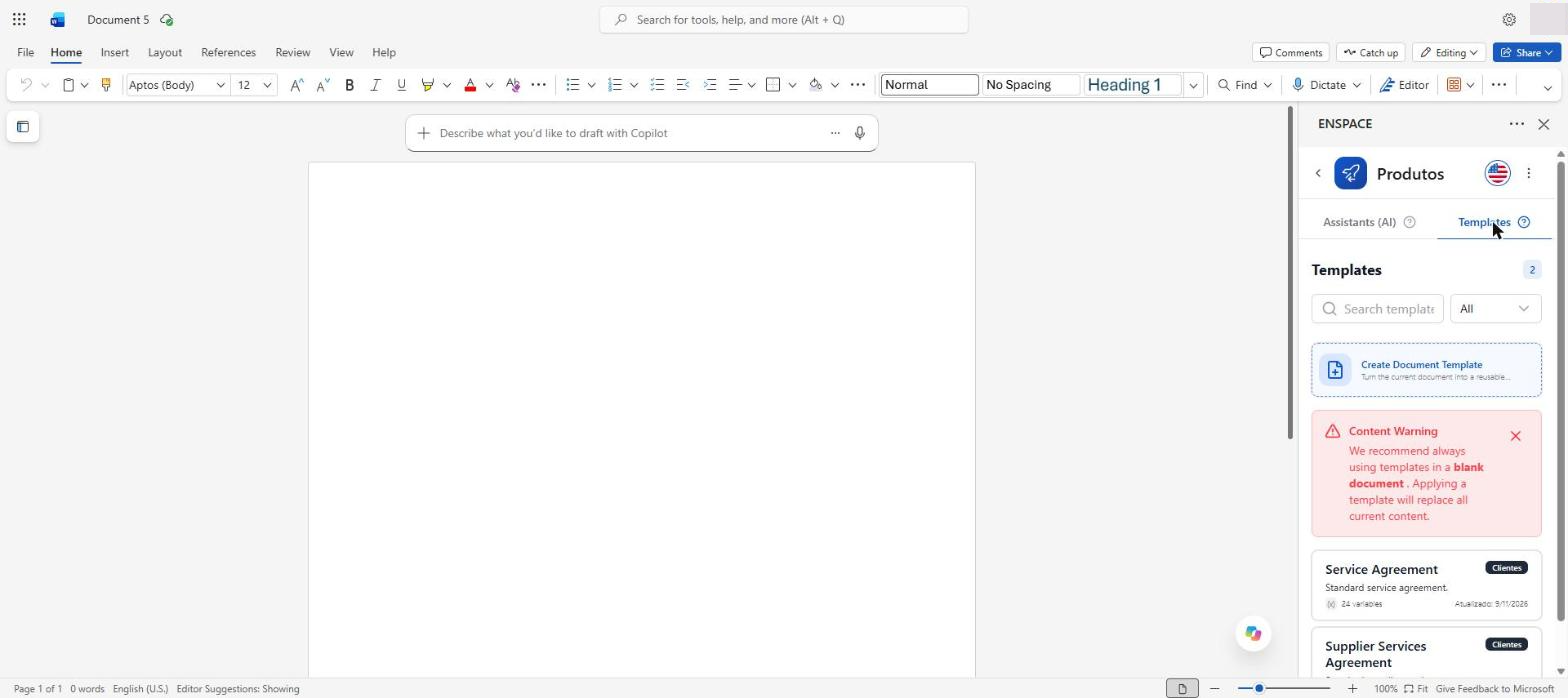Open the Microsoft 365 app launcher
Viewport: 1568px width, 698px height.
pos(19,19)
